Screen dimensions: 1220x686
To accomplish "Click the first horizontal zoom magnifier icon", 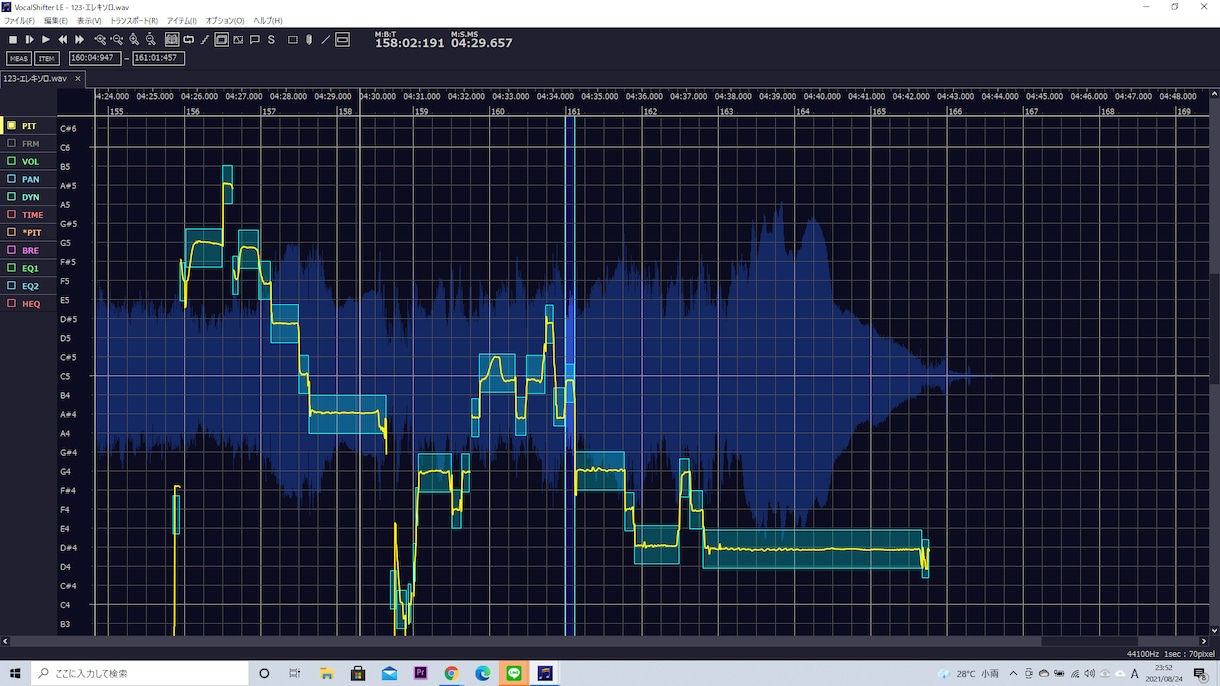I will [x=100, y=40].
